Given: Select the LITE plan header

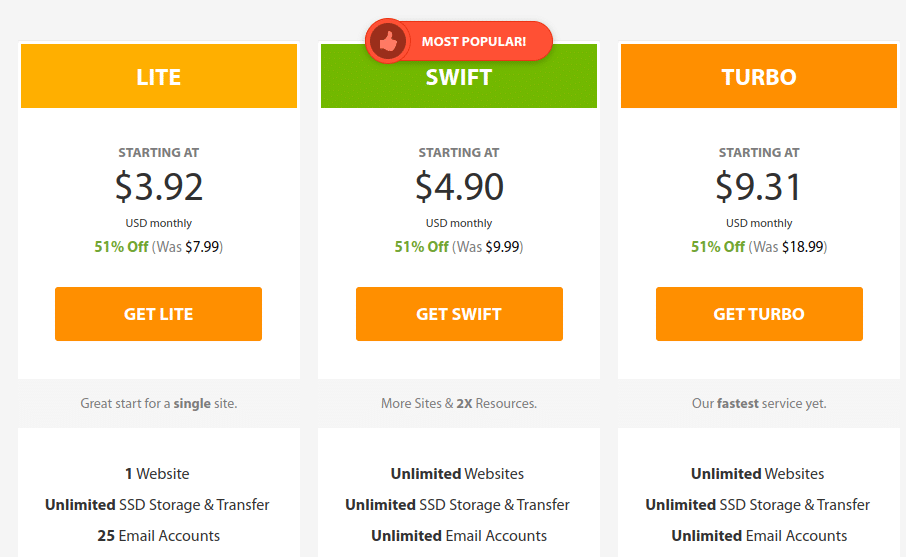Looking at the screenshot, I should click(159, 76).
